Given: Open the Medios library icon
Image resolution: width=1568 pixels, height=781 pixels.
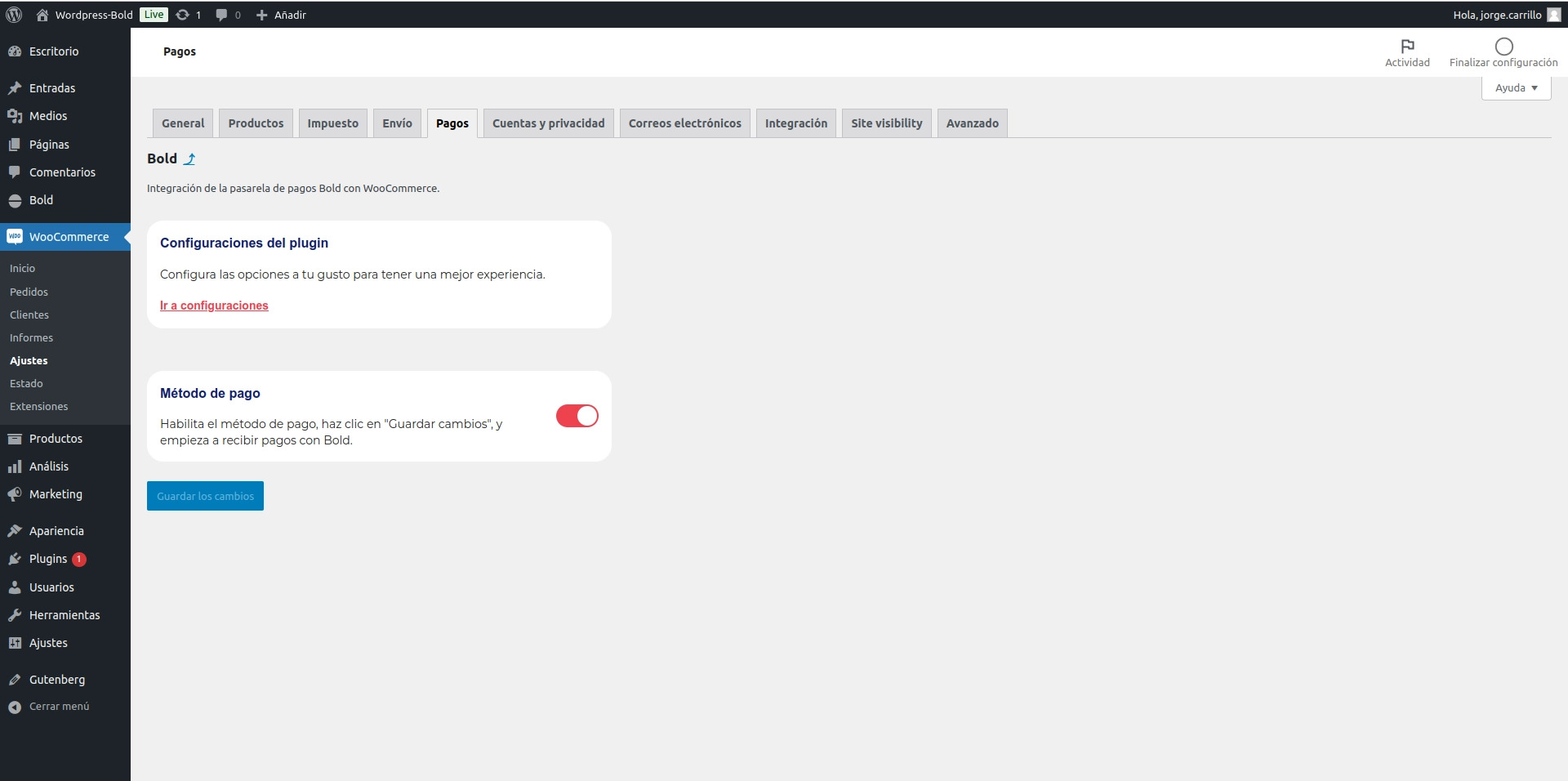Looking at the screenshot, I should click(x=14, y=116).
